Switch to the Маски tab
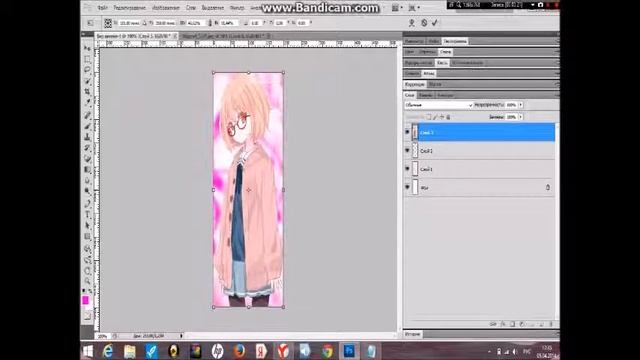The image size is (640, 360). click(x=435, y=84)
